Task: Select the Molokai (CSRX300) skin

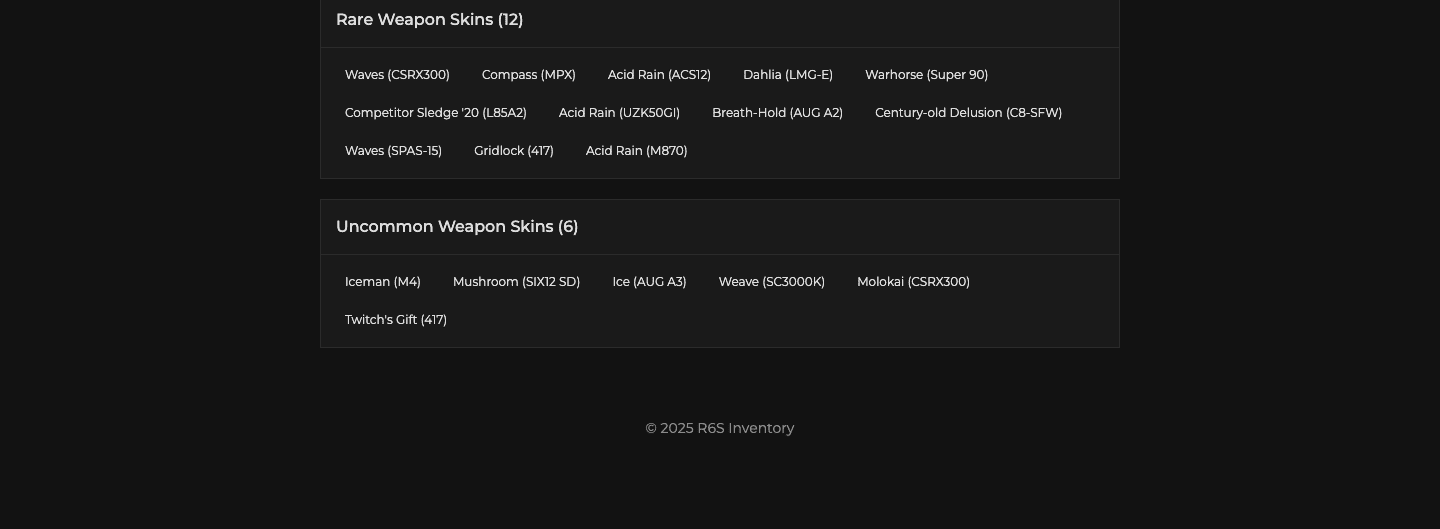Action: (913, 282)
